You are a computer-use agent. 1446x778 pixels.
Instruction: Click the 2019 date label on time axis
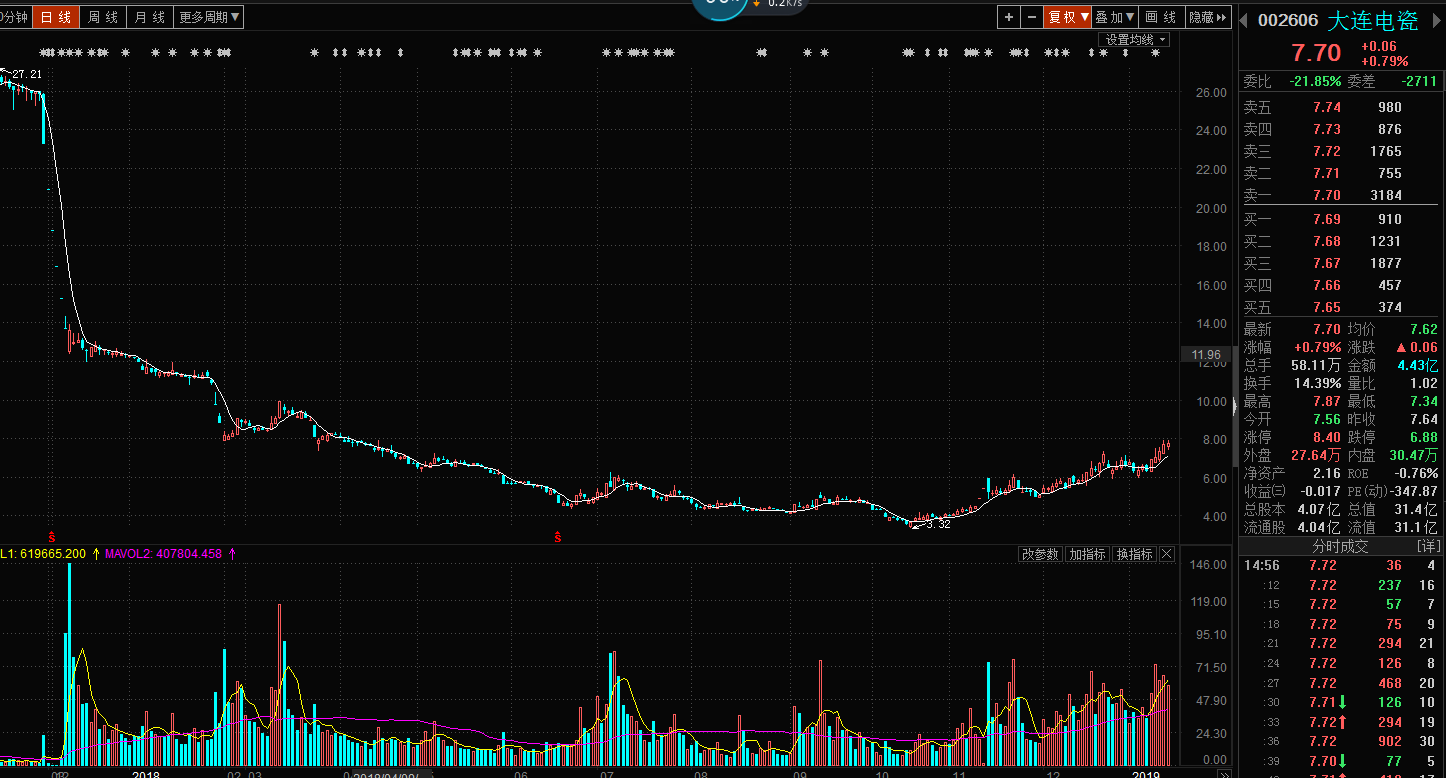coord(1145,773)
